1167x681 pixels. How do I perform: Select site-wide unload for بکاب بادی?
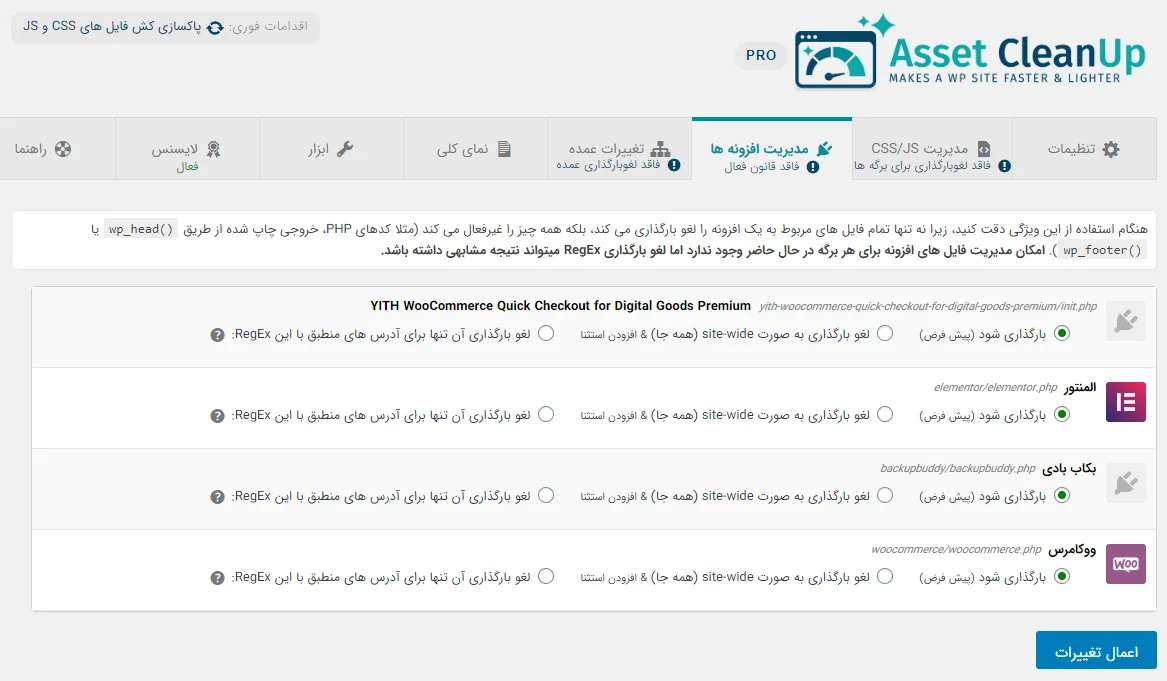coord(885,496)
